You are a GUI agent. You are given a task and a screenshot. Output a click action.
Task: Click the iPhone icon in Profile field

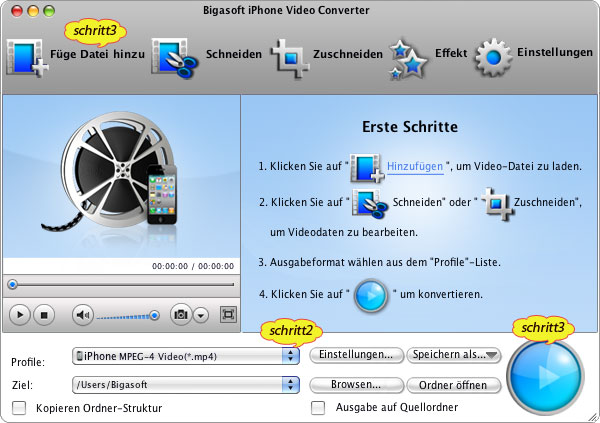click(x=79, y=356)
